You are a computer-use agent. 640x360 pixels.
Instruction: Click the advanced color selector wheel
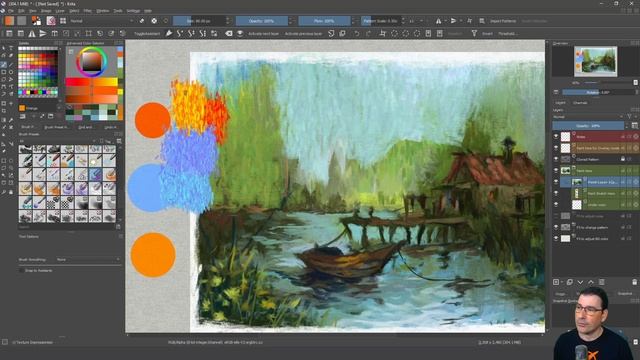click(x=92, y=62)
